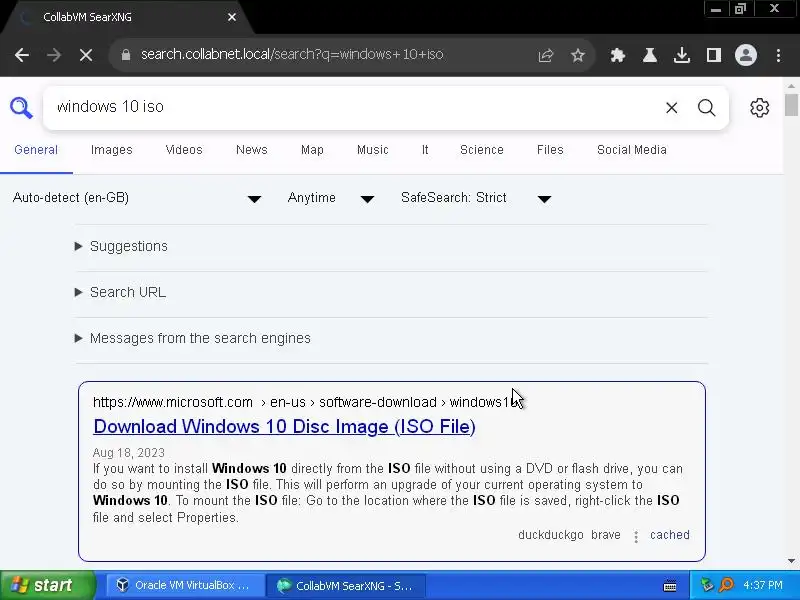Bookmark this page with the star
The width and height of the screenshot is (800, 600).
pos(578,55)
